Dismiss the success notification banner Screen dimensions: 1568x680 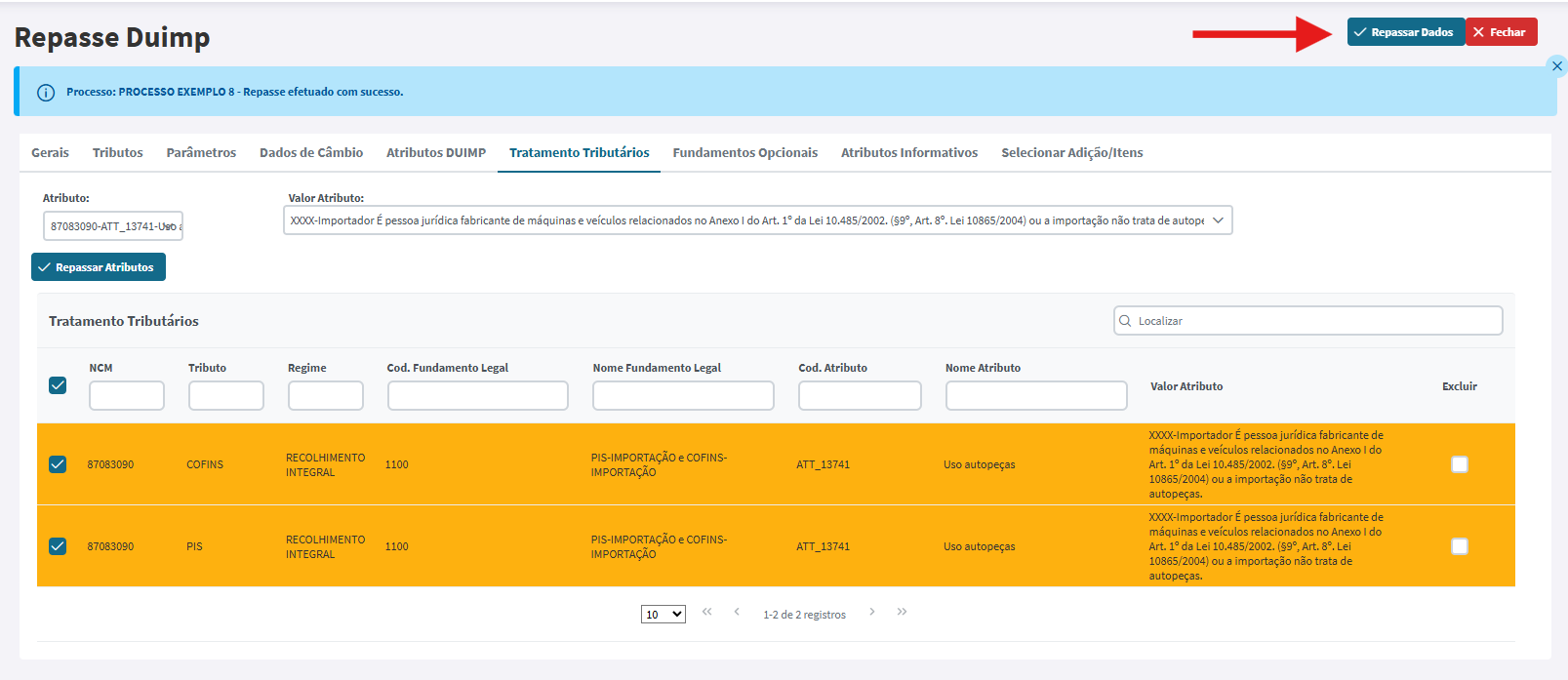[x=1556, y=65]
